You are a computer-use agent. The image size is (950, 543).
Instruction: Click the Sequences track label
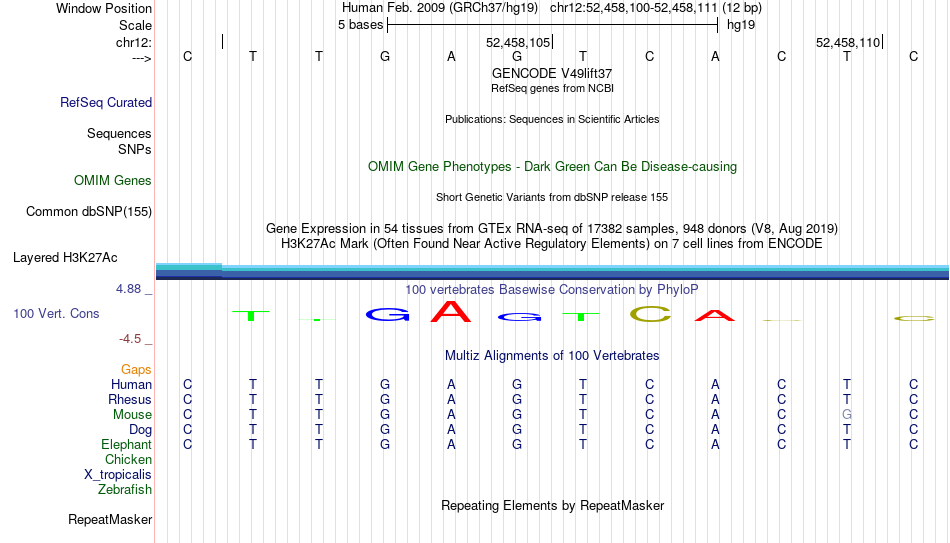pos(119,133)
